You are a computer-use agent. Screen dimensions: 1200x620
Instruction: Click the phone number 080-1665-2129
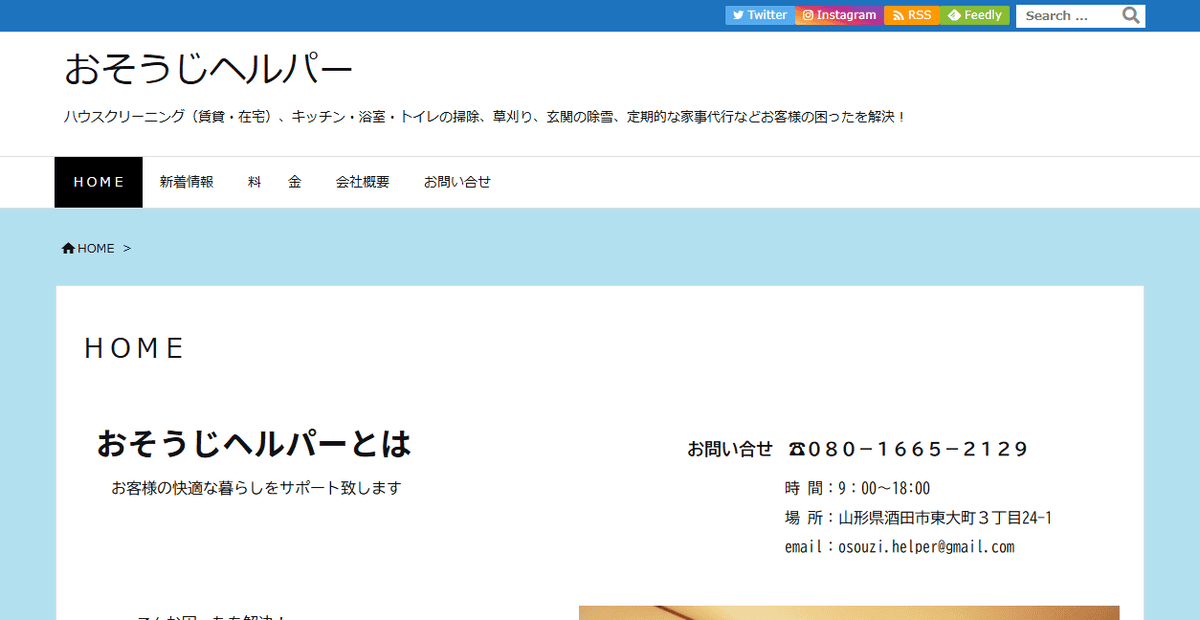918,449
